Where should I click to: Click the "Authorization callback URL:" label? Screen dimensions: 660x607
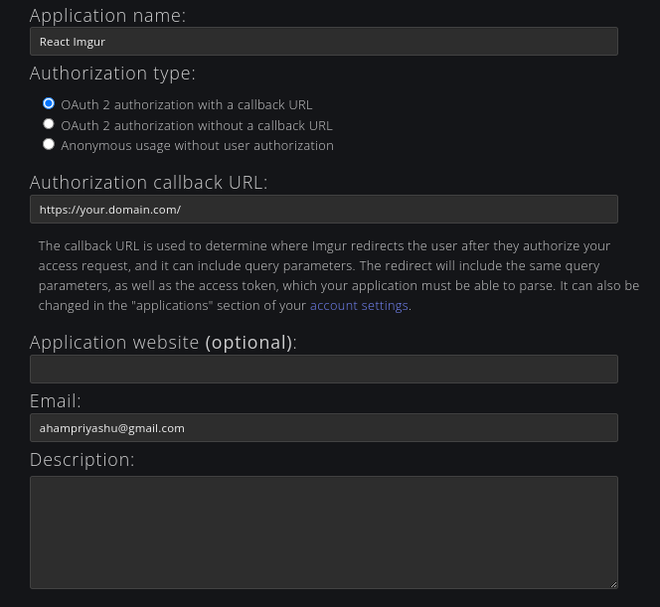coord(149,182)
